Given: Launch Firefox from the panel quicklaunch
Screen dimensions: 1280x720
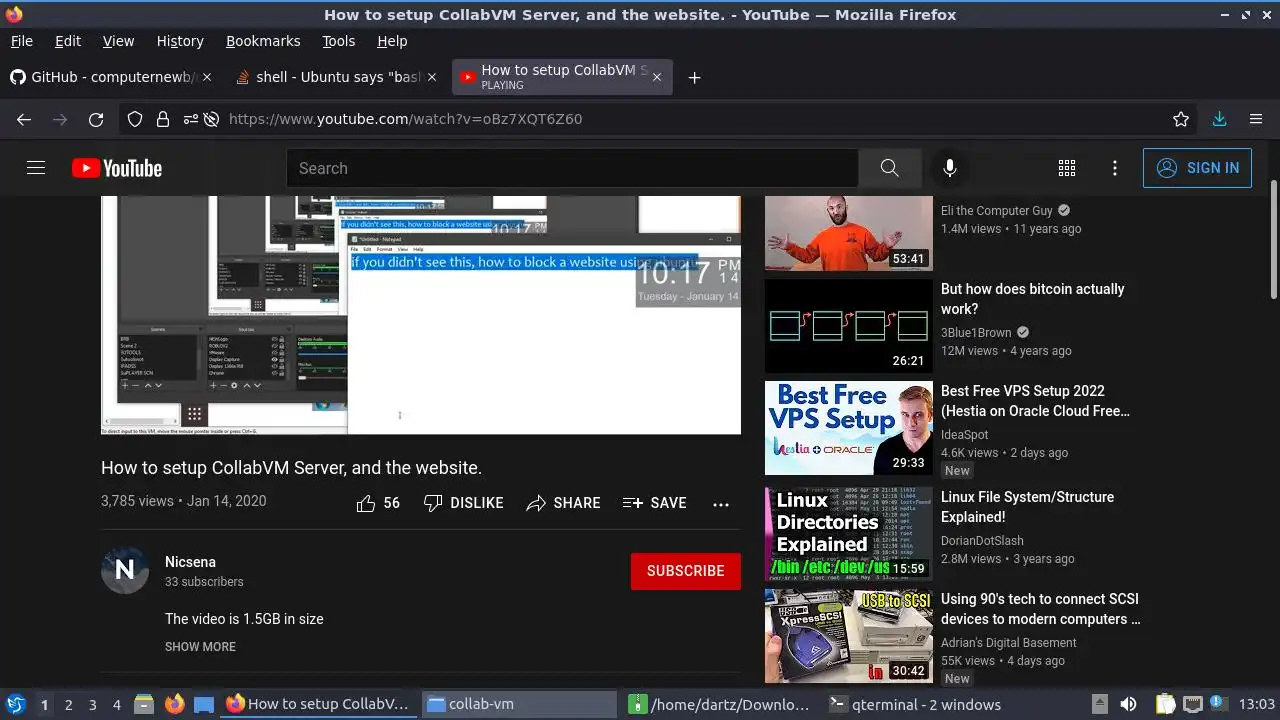Looking at the screenshot, I should pos(174,704).
